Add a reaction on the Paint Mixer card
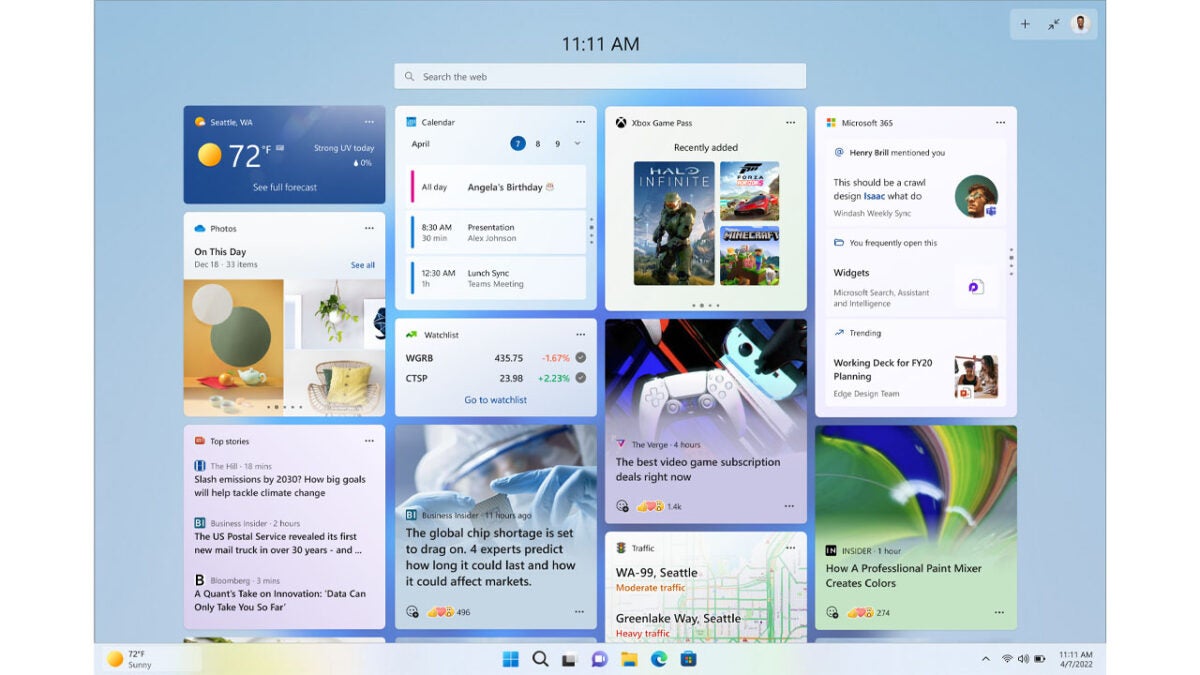 (x=832, y=612)
